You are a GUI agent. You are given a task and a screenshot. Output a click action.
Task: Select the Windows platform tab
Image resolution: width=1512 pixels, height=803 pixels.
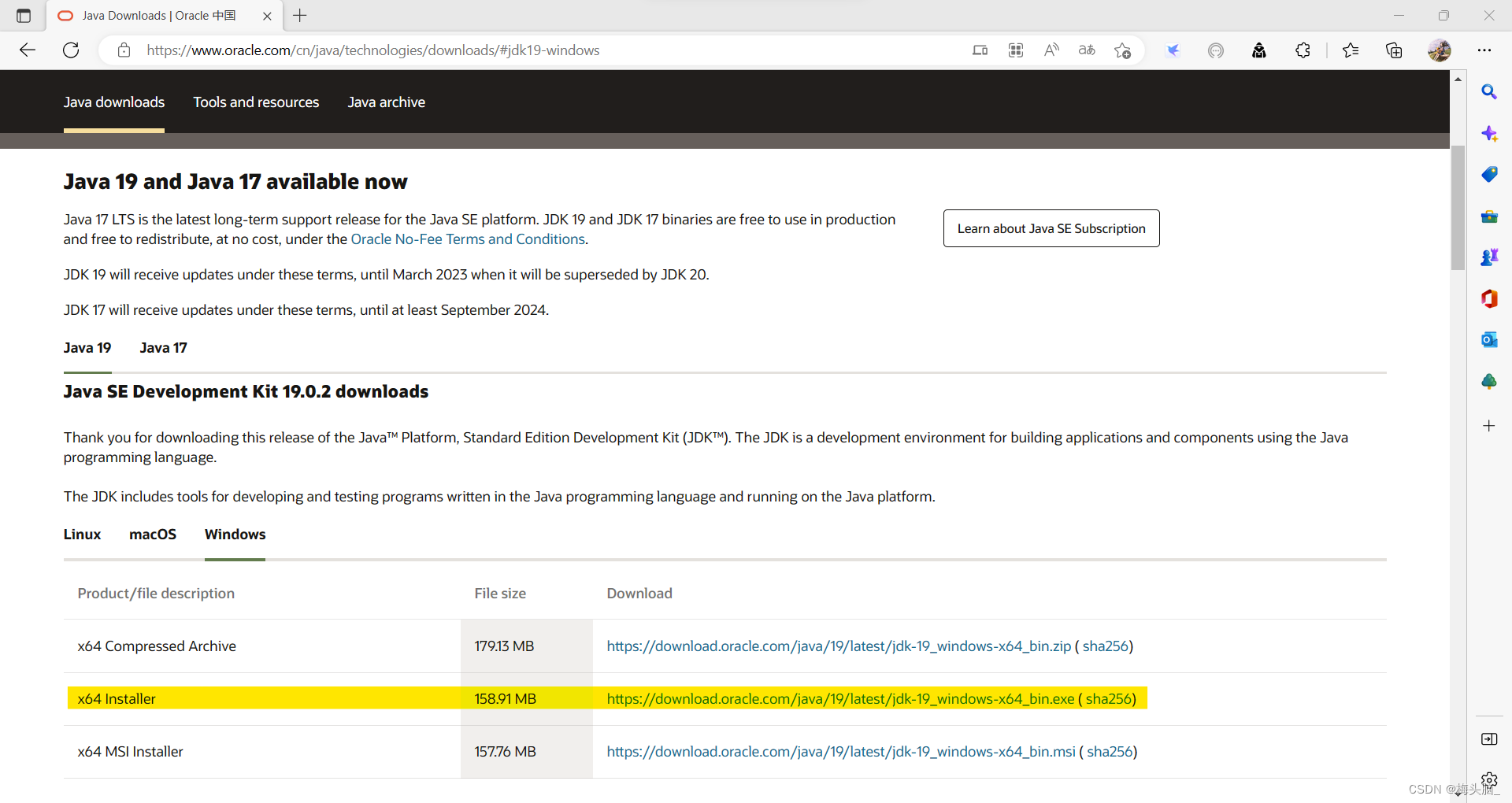click(235, 535)
